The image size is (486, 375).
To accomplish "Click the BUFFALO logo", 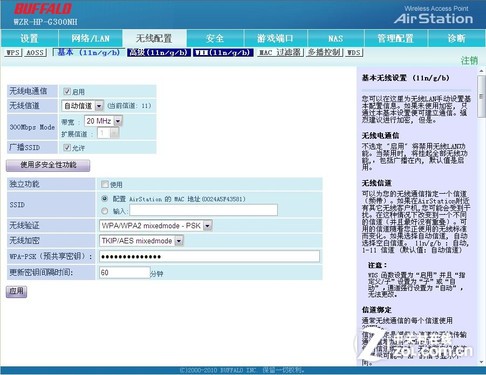I will pyautogui.click(x=43, y=9).
